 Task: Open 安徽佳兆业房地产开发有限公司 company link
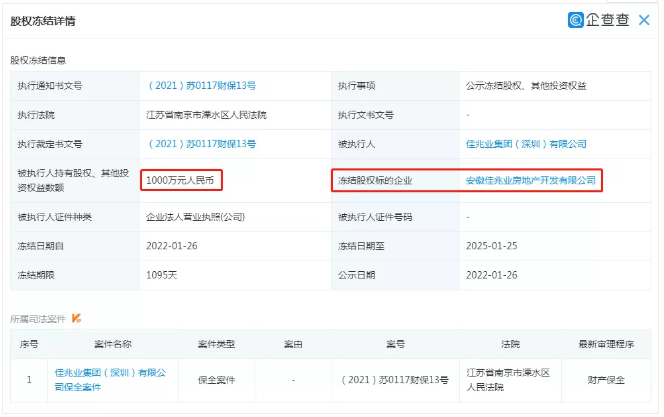coord(531,180)
